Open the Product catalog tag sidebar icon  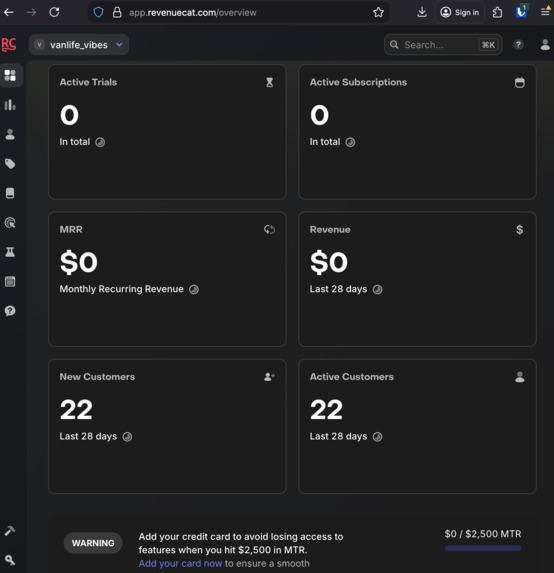click(x=10, y=164)
